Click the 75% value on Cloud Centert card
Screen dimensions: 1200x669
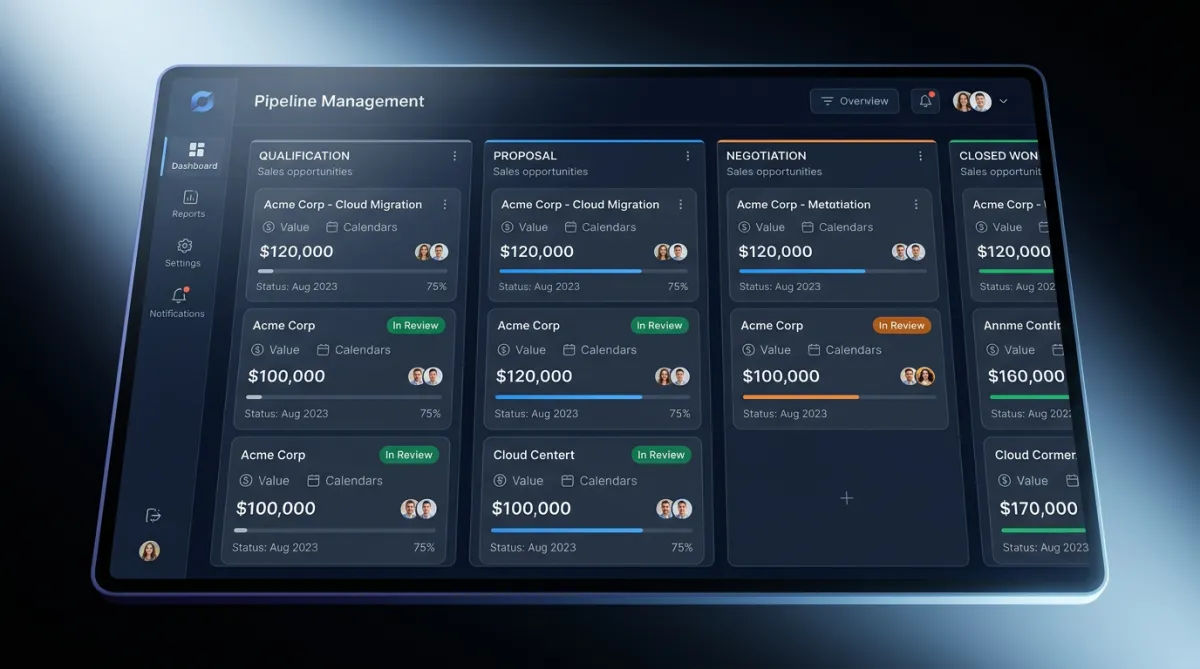(682, 547)
